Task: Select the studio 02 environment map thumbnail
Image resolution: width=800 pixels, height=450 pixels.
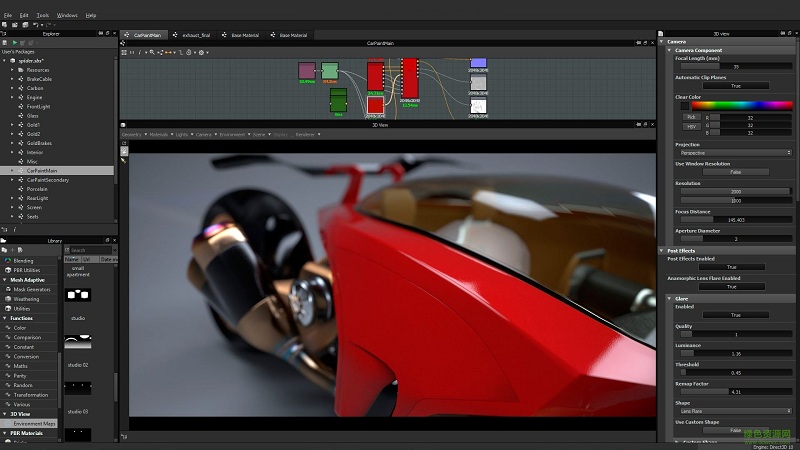Action: click(x=78, y=342)
